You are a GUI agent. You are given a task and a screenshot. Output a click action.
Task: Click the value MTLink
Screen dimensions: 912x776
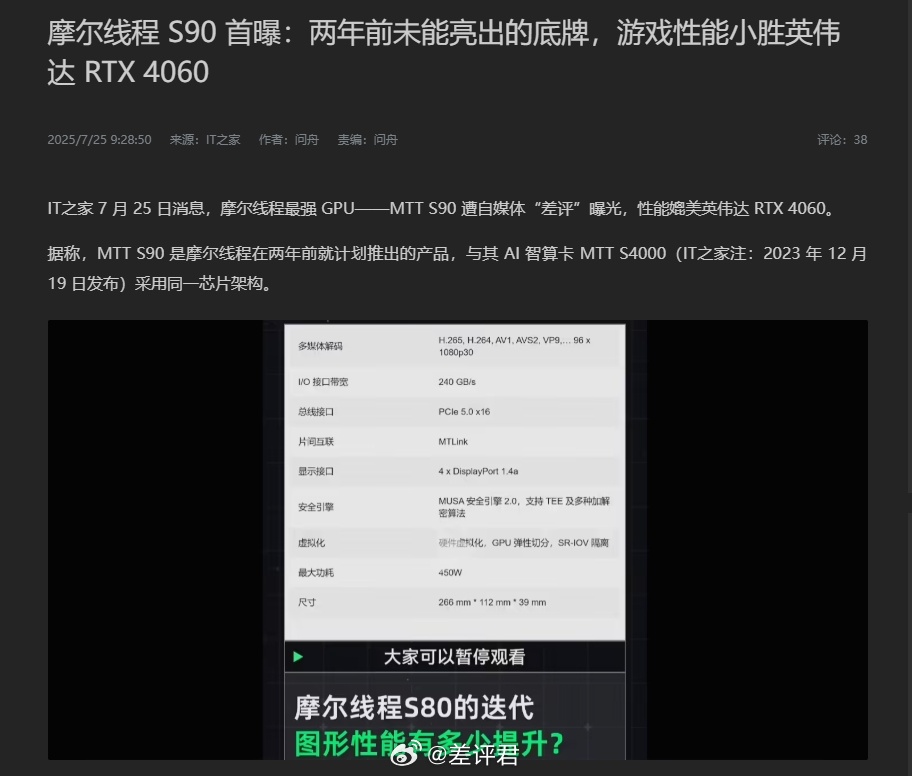point(453,442)
